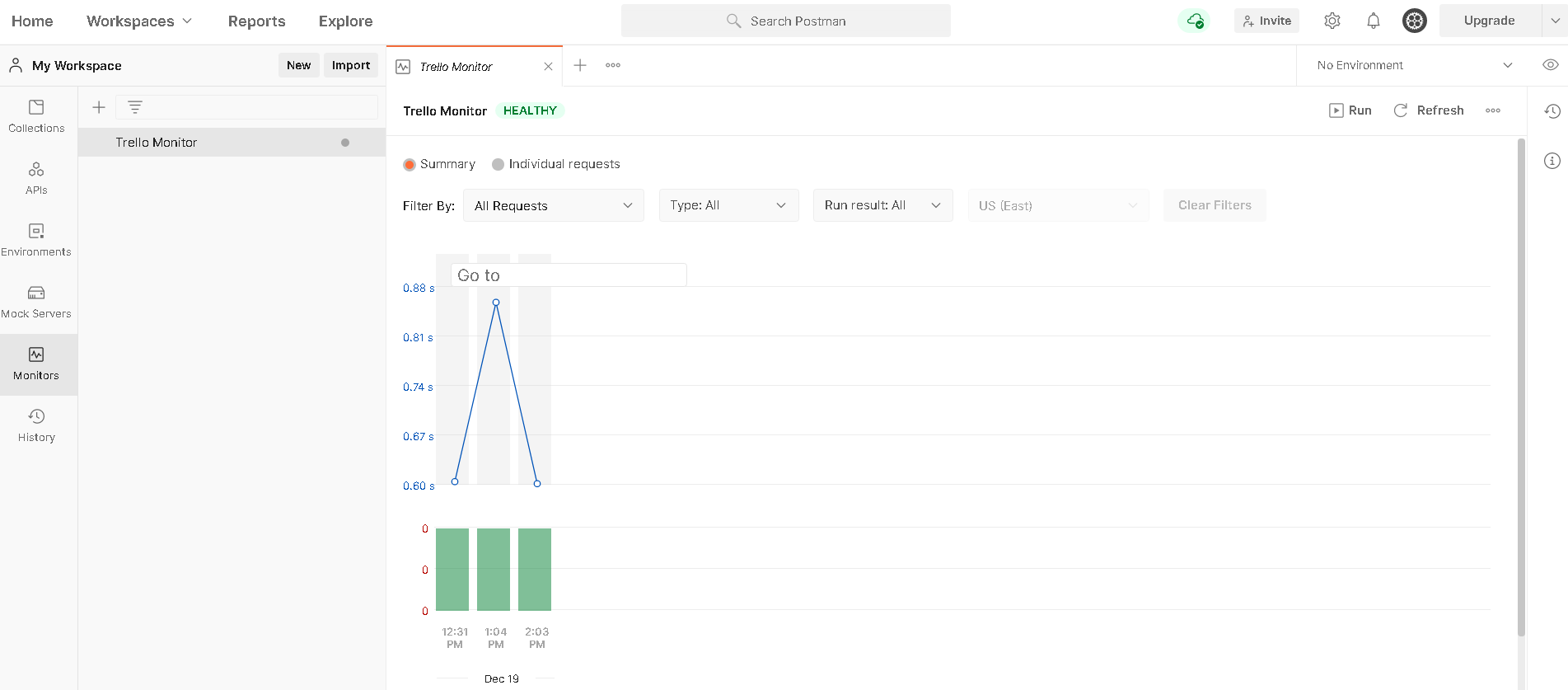Open the No Environment selector
This screenshot has width=1568, height=690.
tap(1414, 65)
